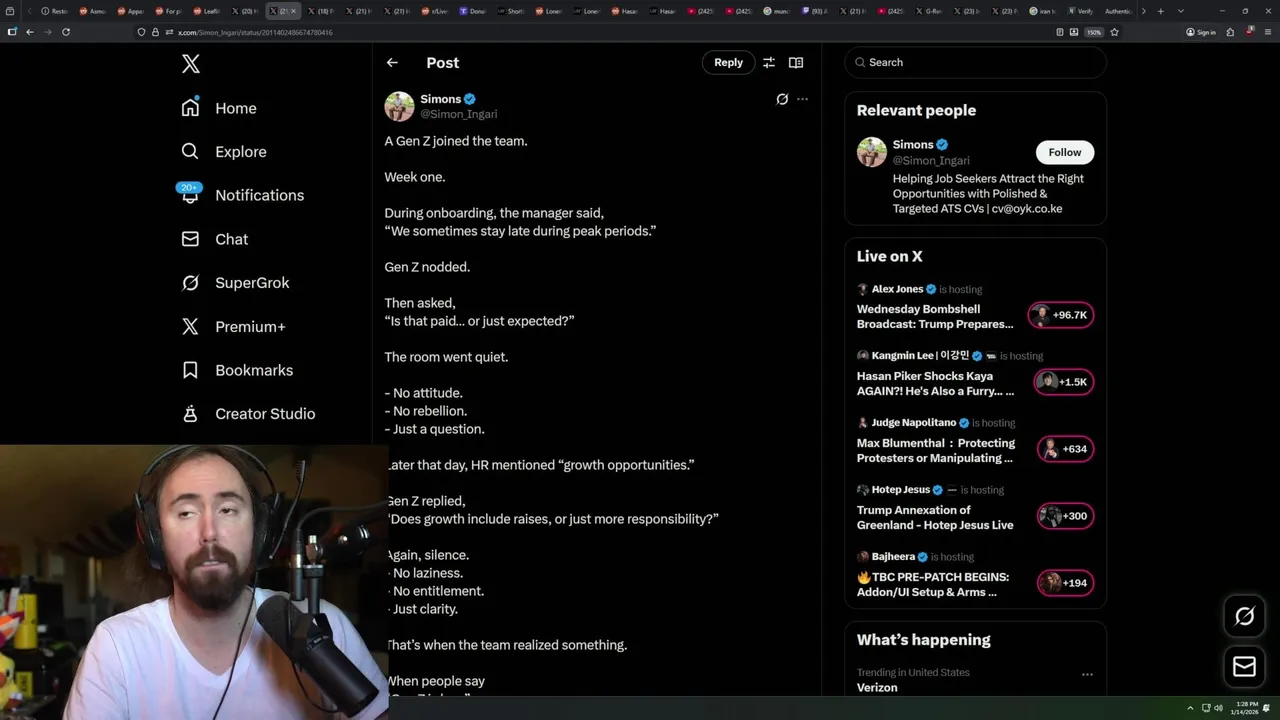Go back using the Post back arrow
This screenshot has width=1280, height=720.
click(392, 62)
